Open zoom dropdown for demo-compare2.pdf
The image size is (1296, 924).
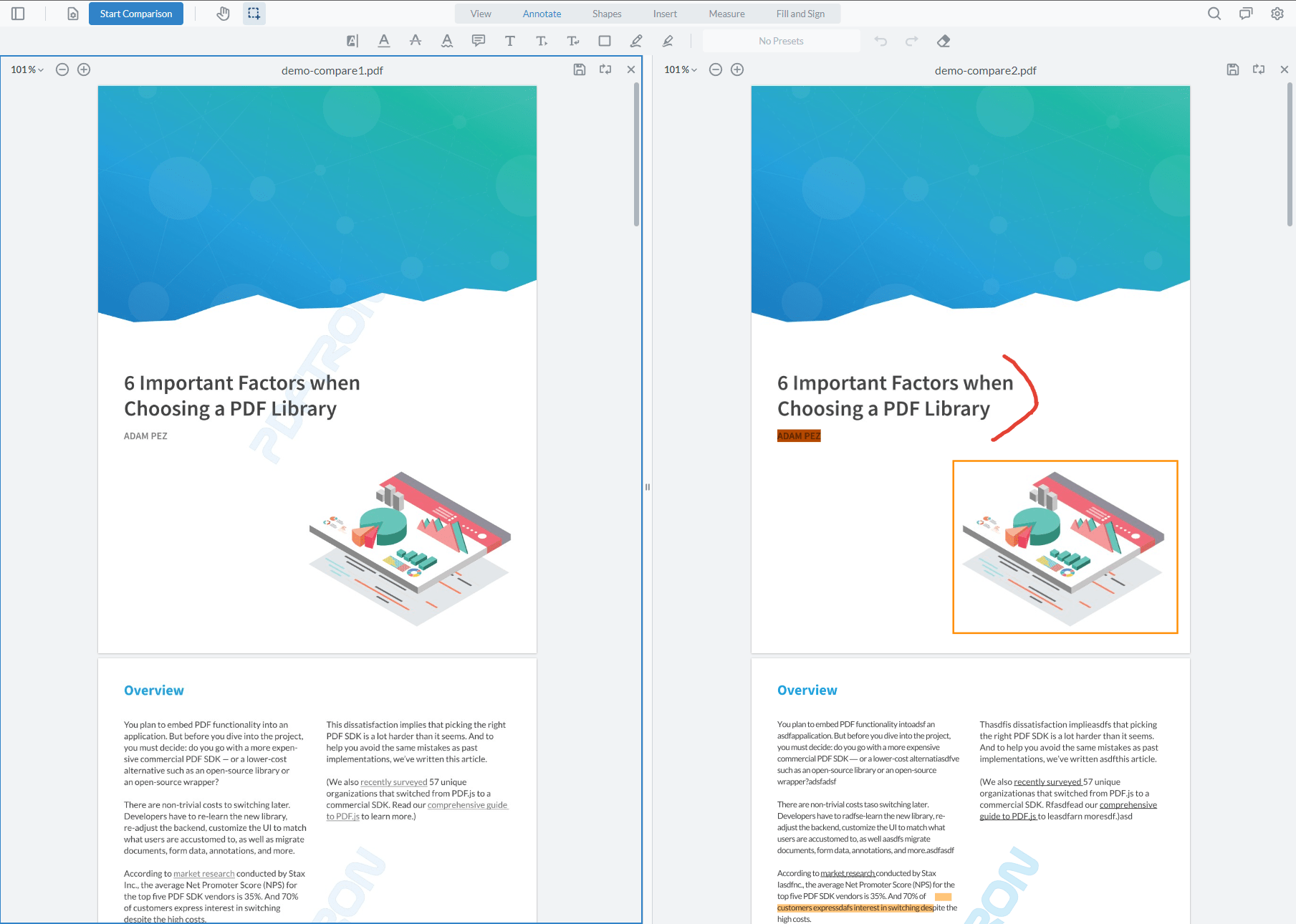click(x=681, y=69)
